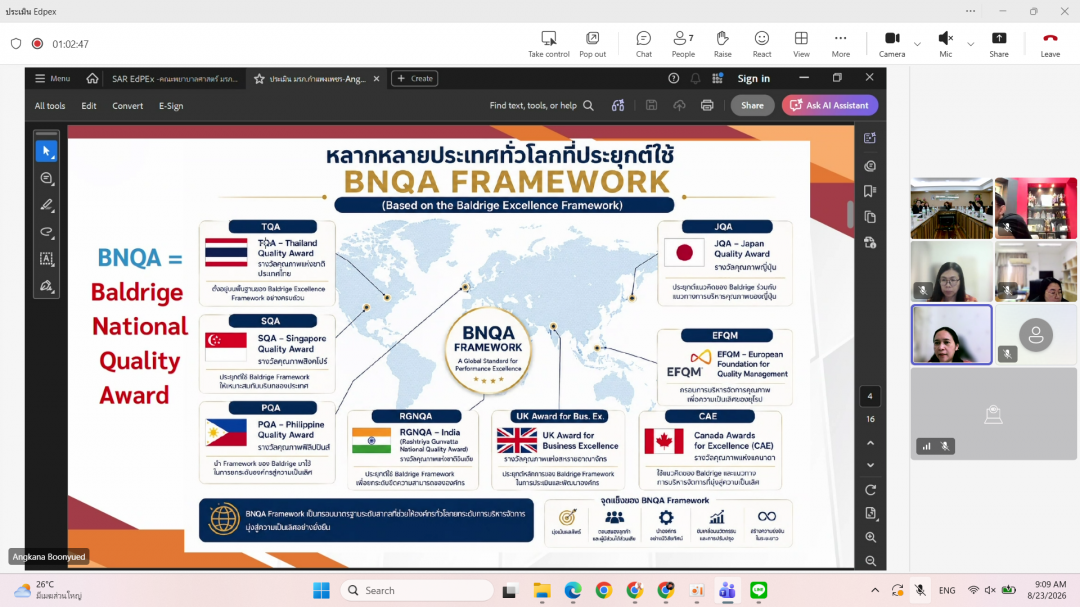The height and width of the screenshot is (607, 1080).
Task: Open the meeting Chat panel
Action: click(643, 44)
